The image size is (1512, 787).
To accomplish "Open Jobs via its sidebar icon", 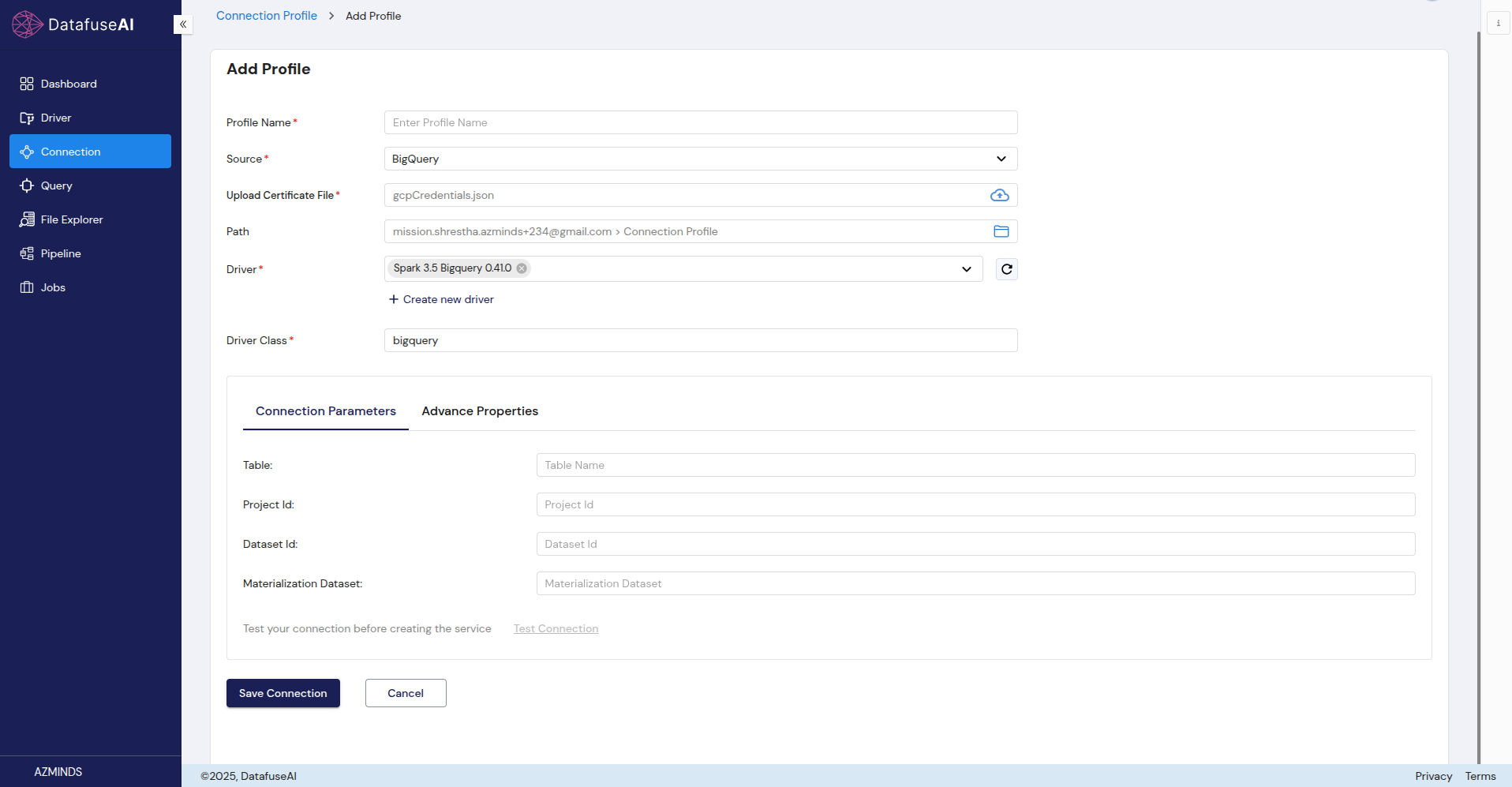I will (27, 287).
